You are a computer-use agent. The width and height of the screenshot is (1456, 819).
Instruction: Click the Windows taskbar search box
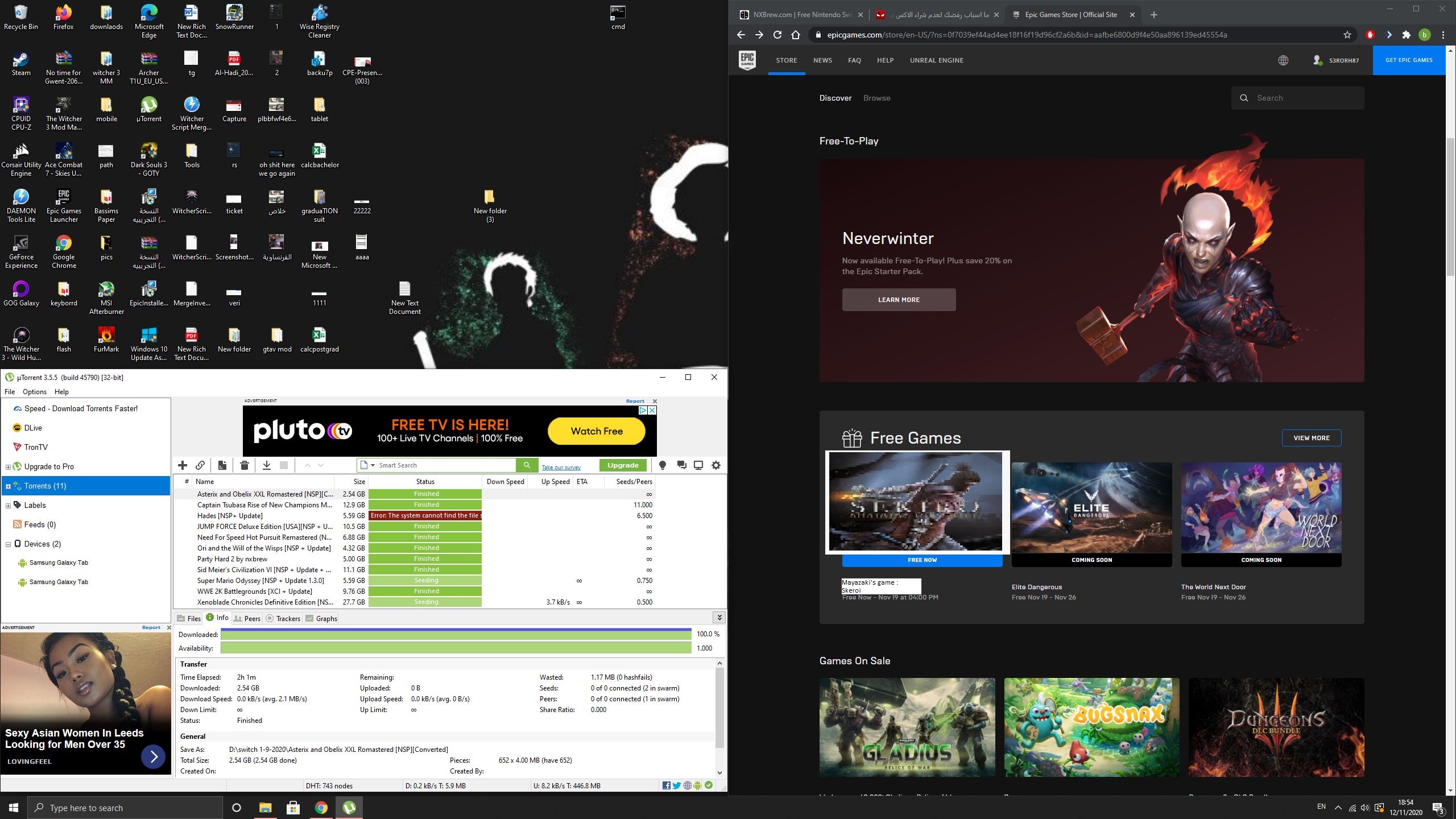[125, 808]
